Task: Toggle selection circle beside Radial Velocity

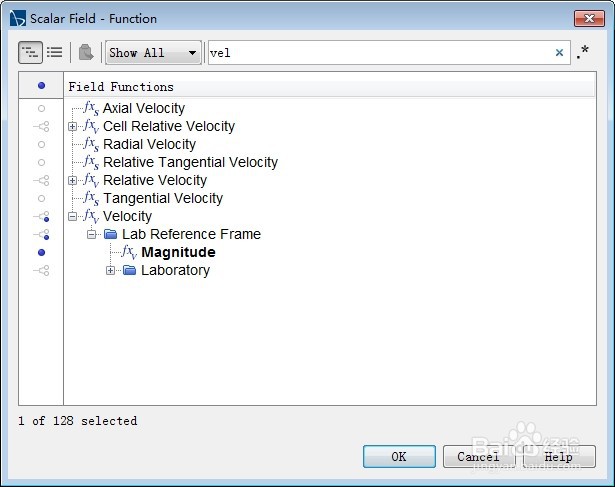Action: 41,144
